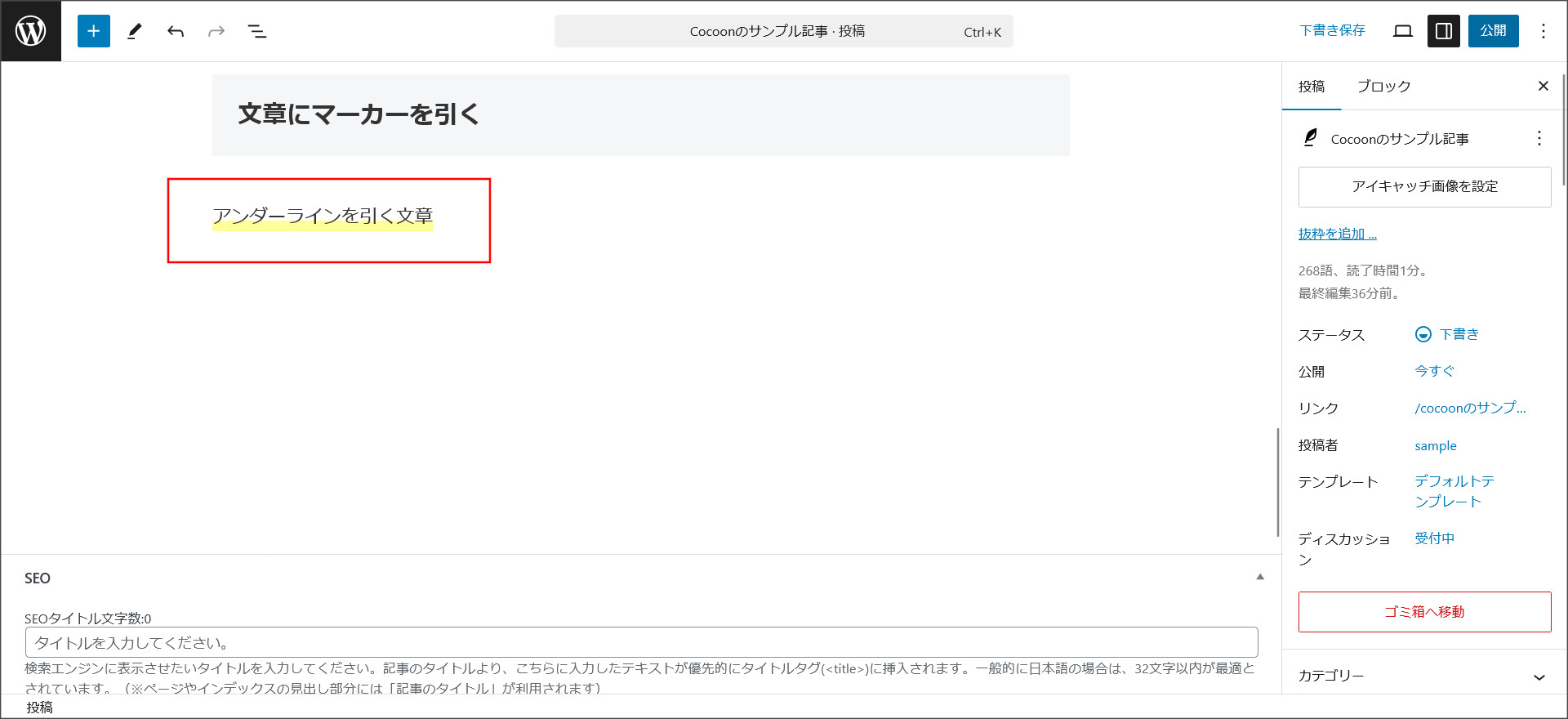
Task: Redo the last undone edit
Action: click(216, 31)
